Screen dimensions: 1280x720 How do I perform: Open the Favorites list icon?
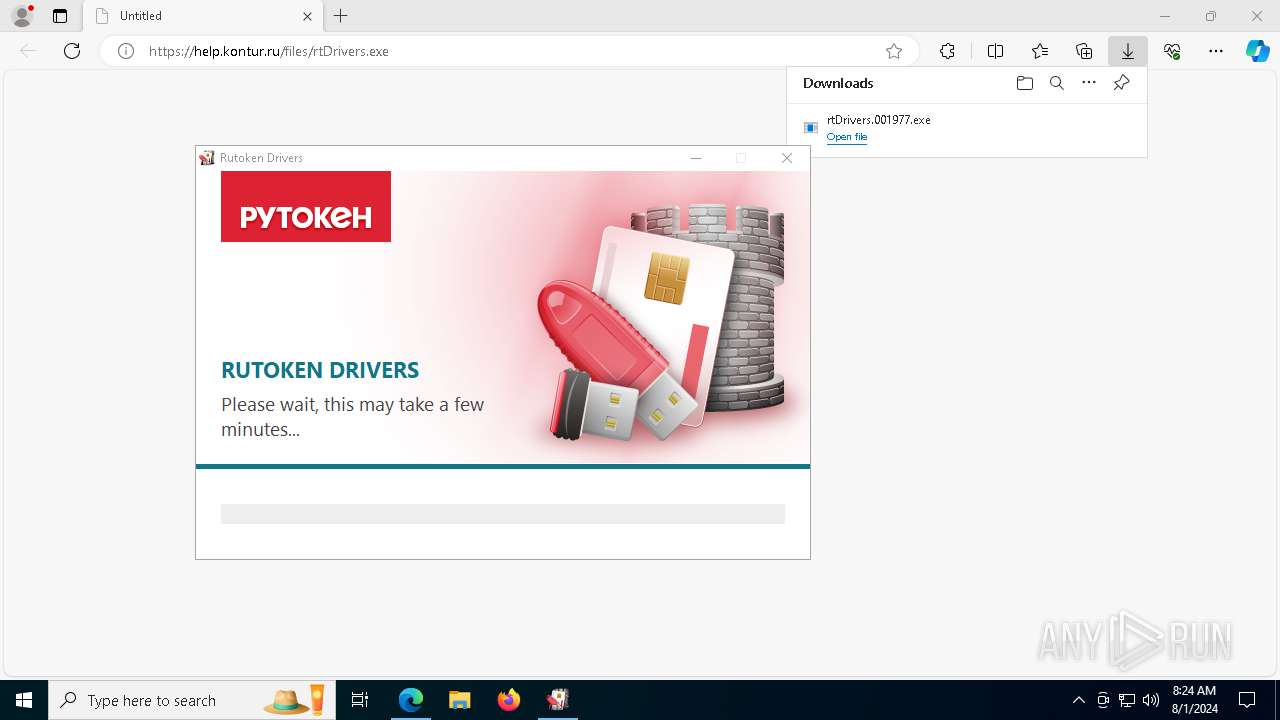1040,51
